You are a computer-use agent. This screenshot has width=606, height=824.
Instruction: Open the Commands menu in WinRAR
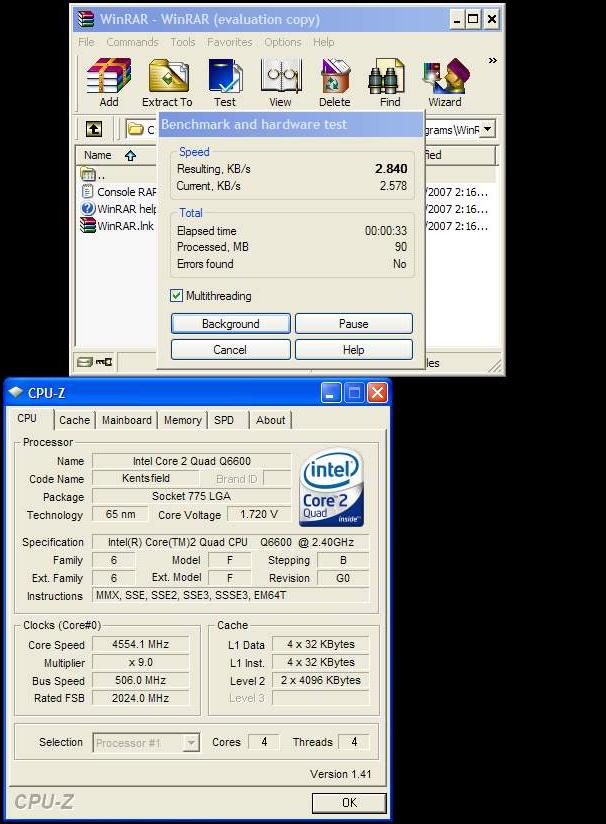pyautogui.click(x=132, y=42)
